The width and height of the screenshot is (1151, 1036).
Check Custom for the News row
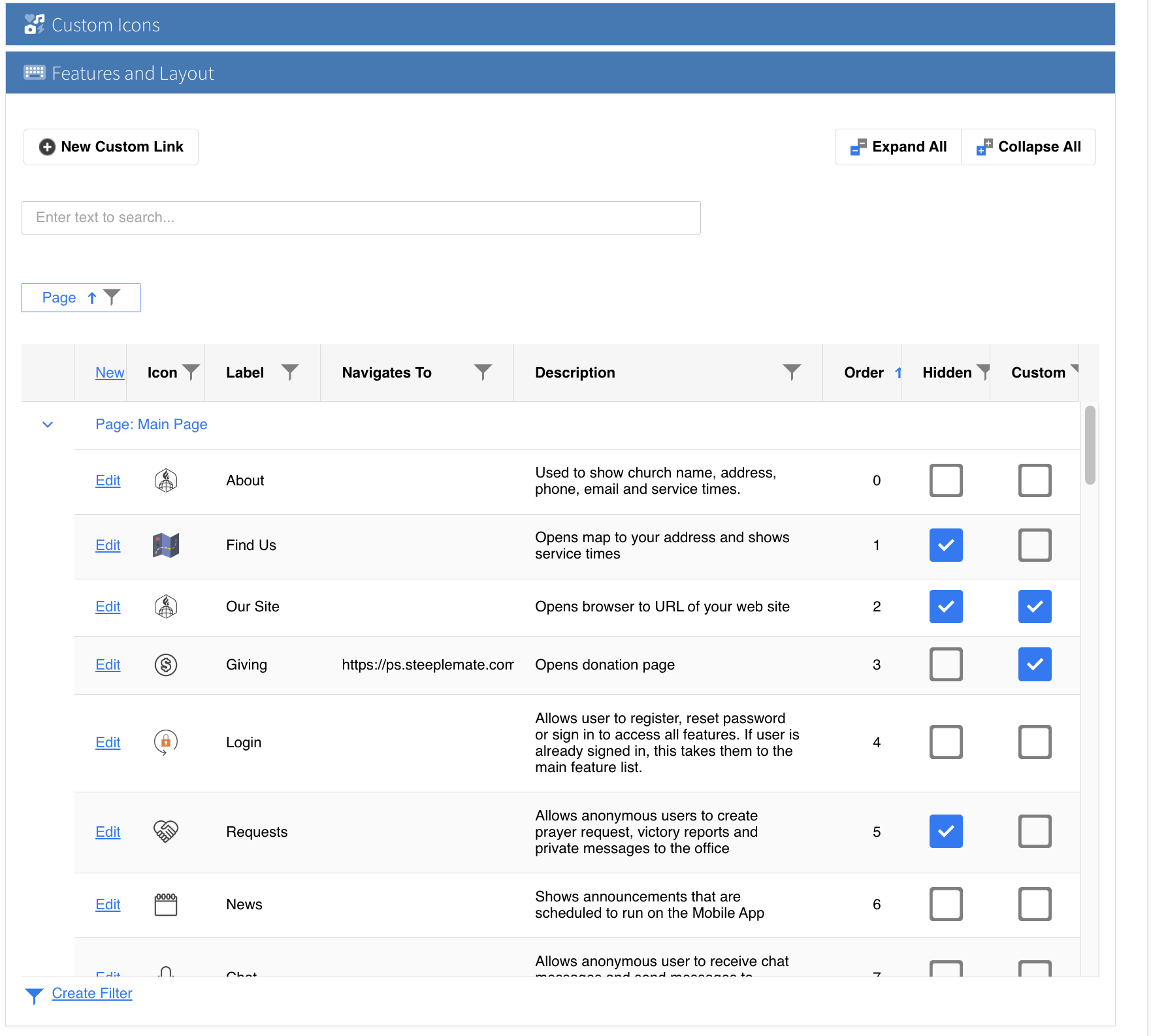(1035, 904)
